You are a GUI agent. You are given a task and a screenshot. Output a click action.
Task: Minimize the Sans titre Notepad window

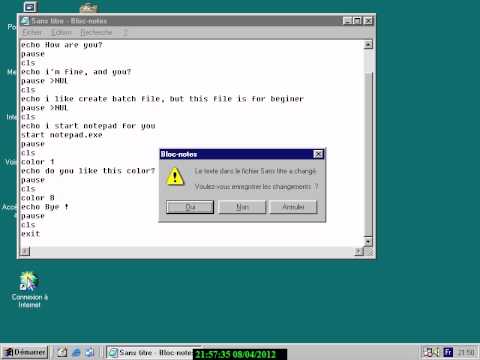(x=347, y=21)
